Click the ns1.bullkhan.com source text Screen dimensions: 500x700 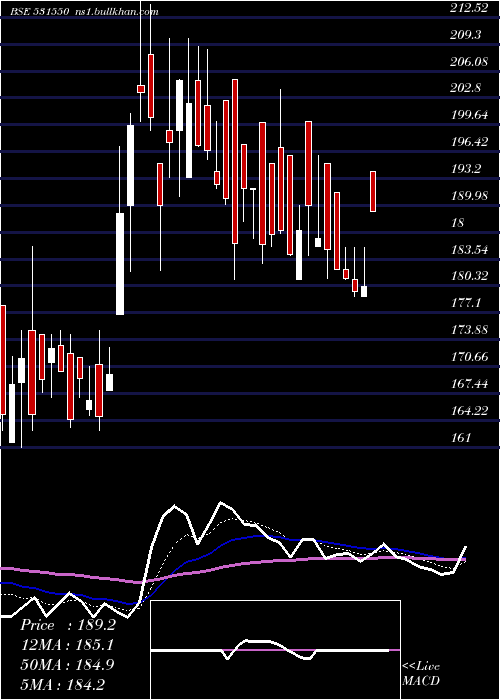point(116,12)
